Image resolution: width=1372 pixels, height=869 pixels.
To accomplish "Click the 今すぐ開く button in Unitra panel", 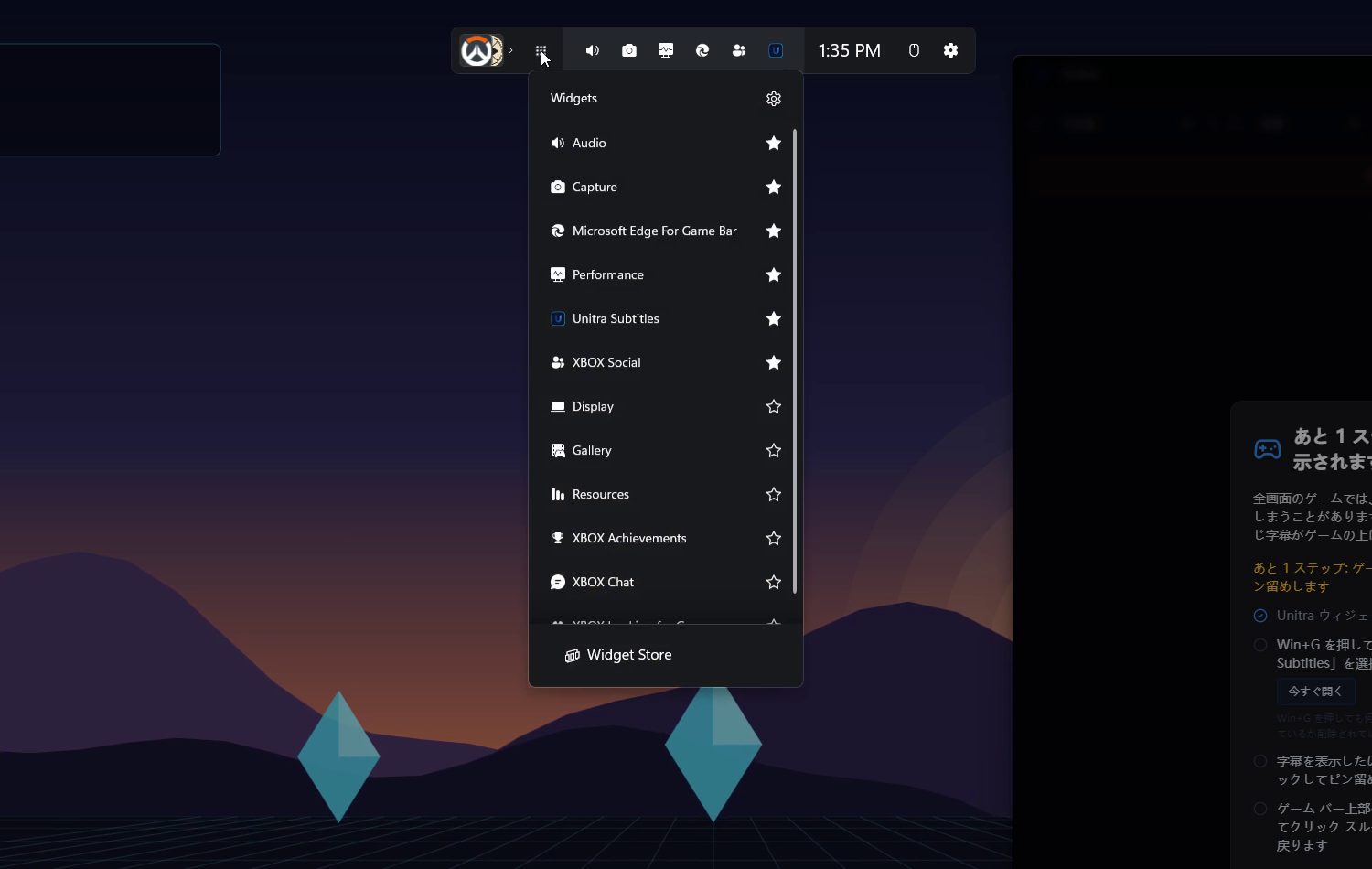I will tap(1315, 692).
